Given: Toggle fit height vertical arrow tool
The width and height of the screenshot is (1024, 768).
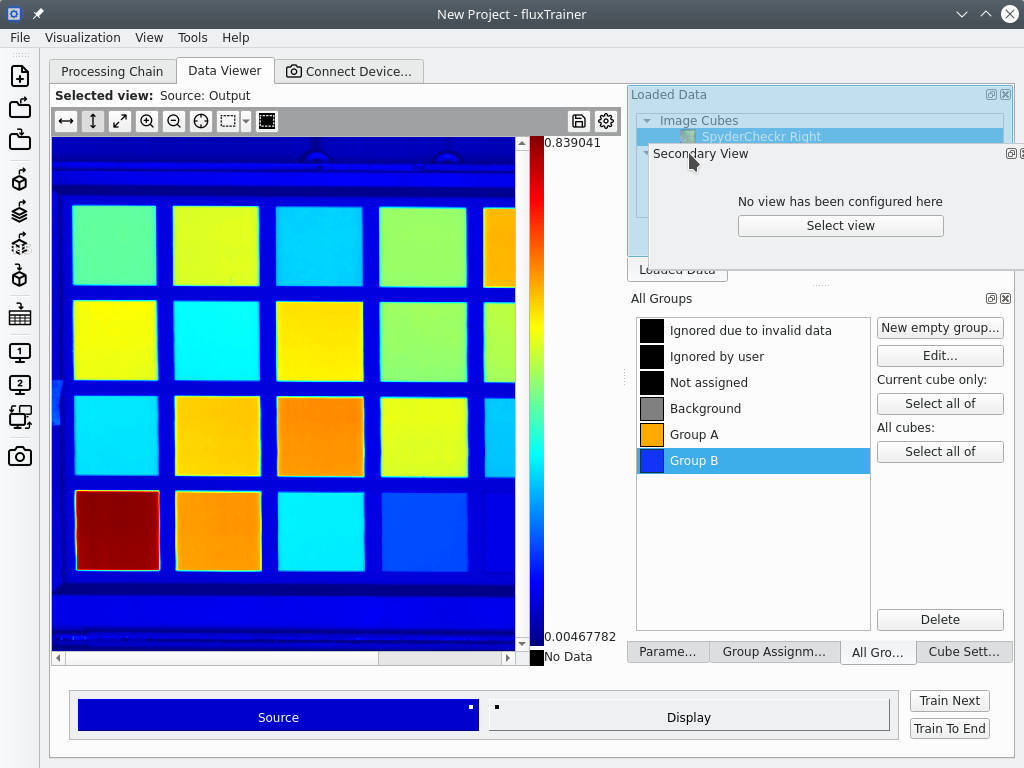Looking at the screenshot, I should (93, 121).
